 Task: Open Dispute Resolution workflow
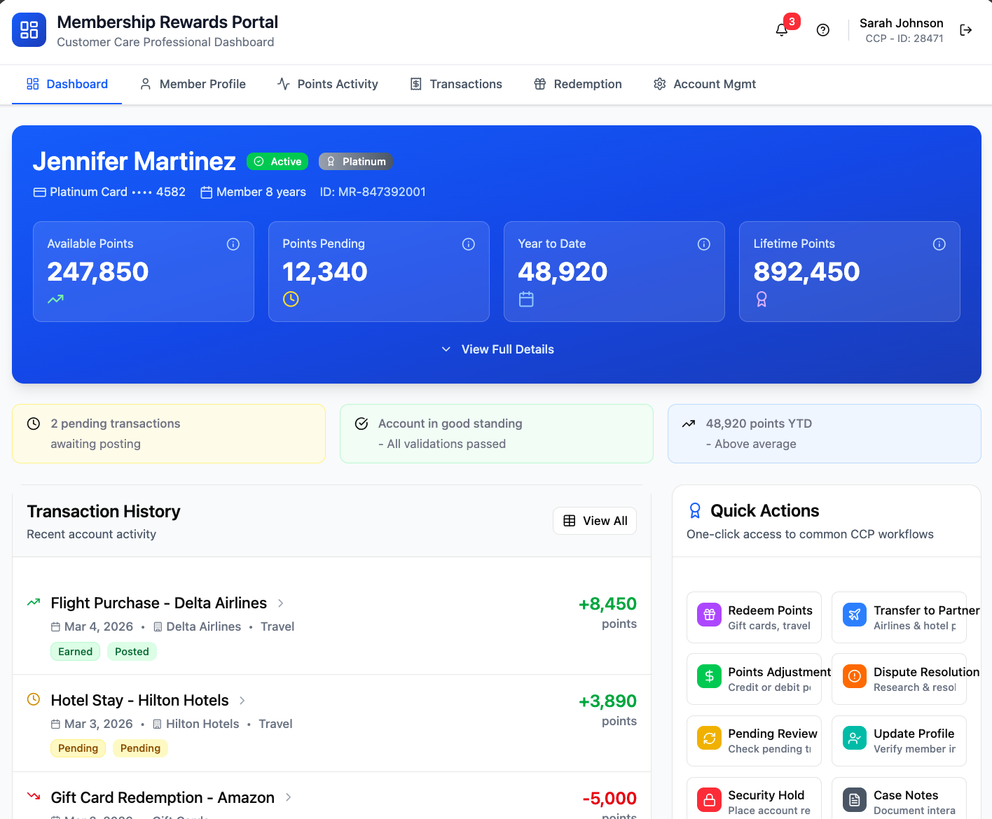899,679
